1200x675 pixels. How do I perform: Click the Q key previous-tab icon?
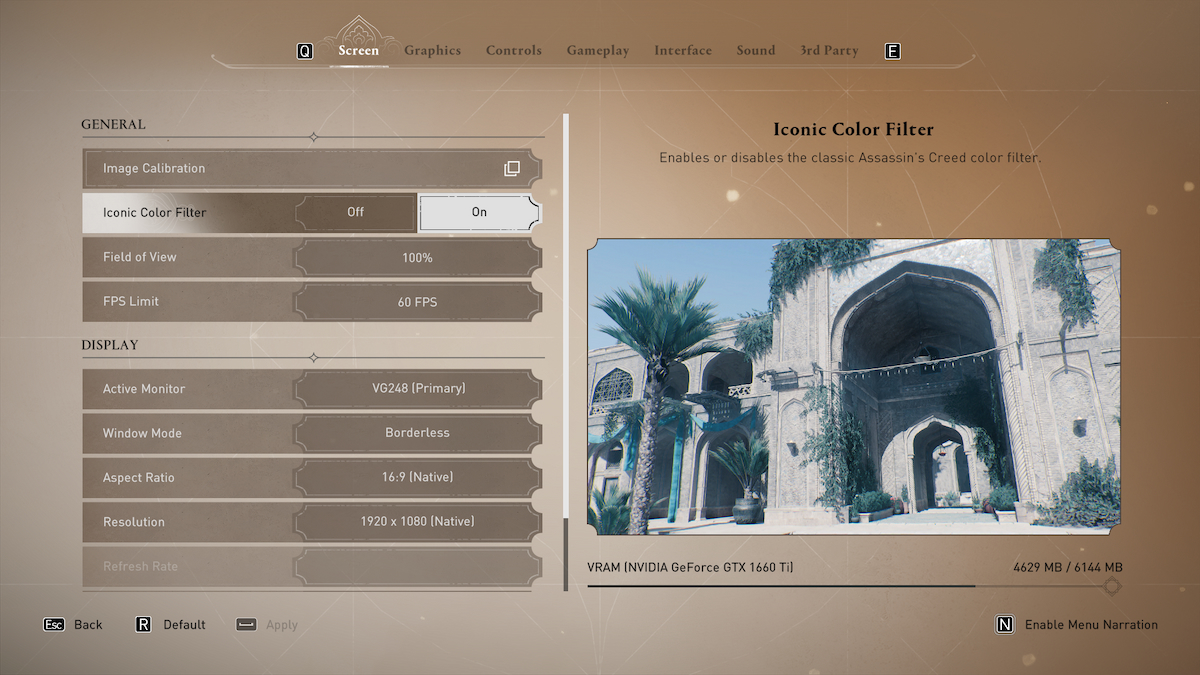[305, 51]
